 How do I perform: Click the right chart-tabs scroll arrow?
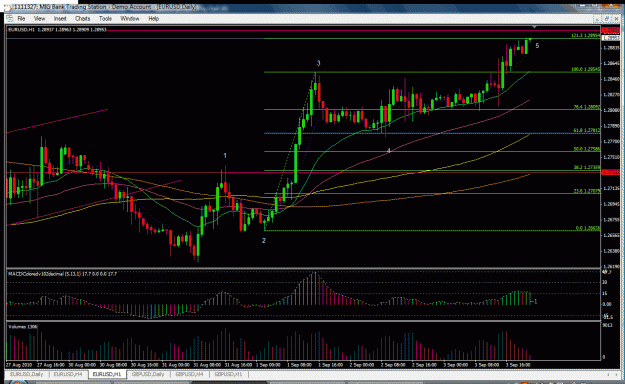615,374
